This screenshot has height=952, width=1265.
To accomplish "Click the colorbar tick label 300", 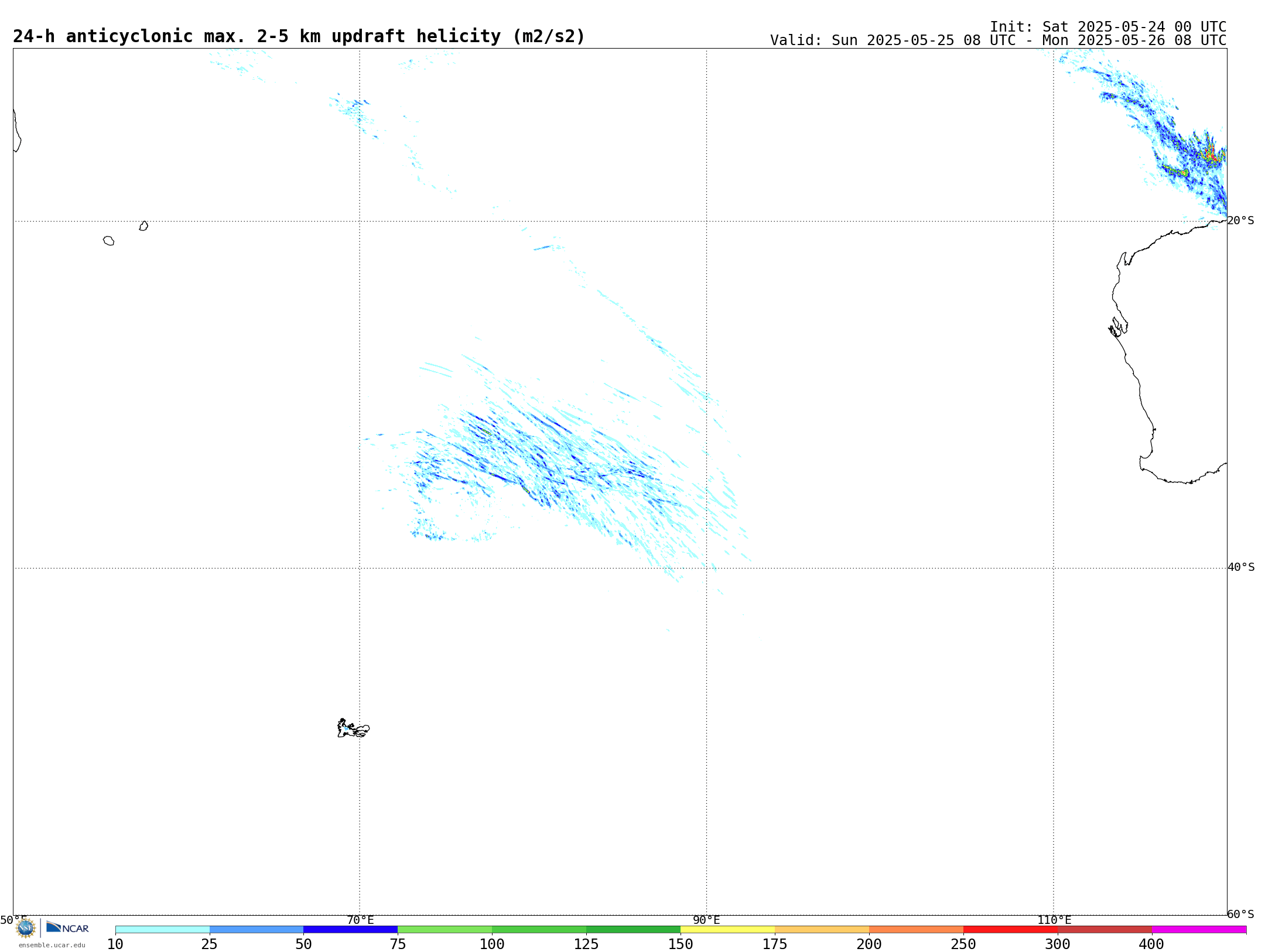I will pos(1058,944).
